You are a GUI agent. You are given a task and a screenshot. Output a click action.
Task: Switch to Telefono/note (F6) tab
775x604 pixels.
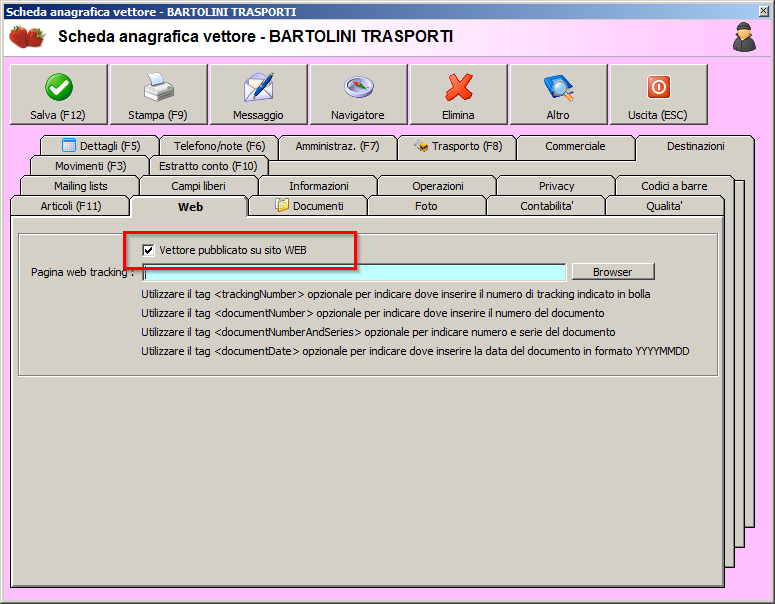219,146
